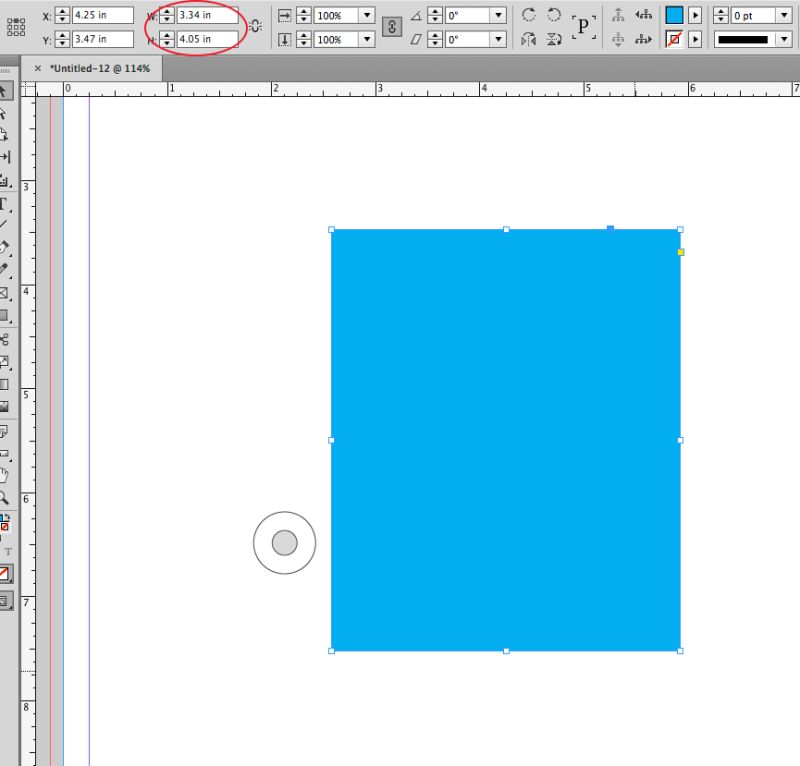The height and width of the screenshot is (766, 800).
Task: Toggle the constrain proportions link for width and height
Action: tap(255, 27)
